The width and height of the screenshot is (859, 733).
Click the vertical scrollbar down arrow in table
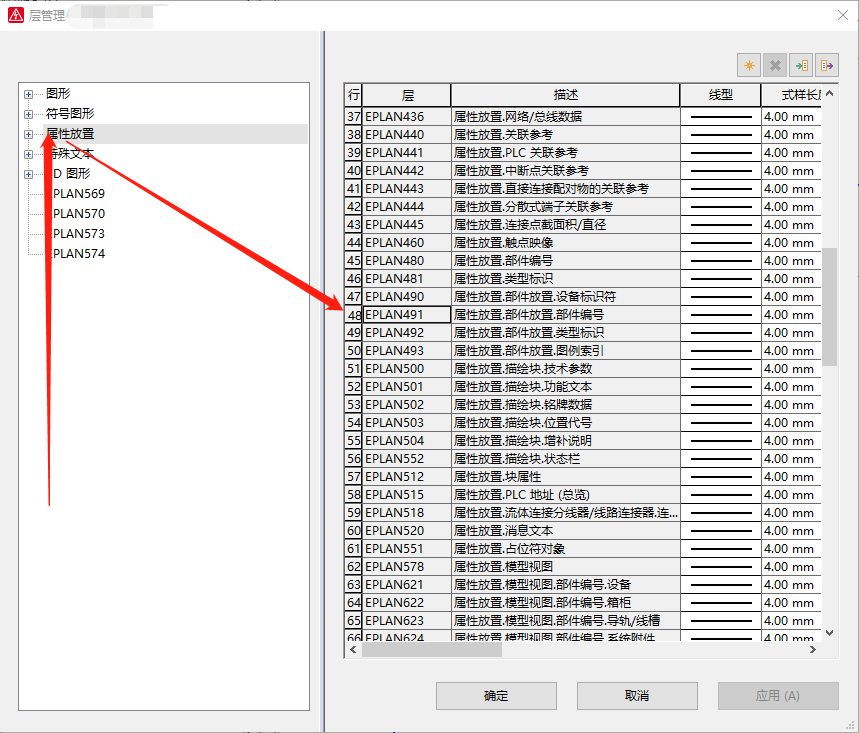click(x=830, y=632)
